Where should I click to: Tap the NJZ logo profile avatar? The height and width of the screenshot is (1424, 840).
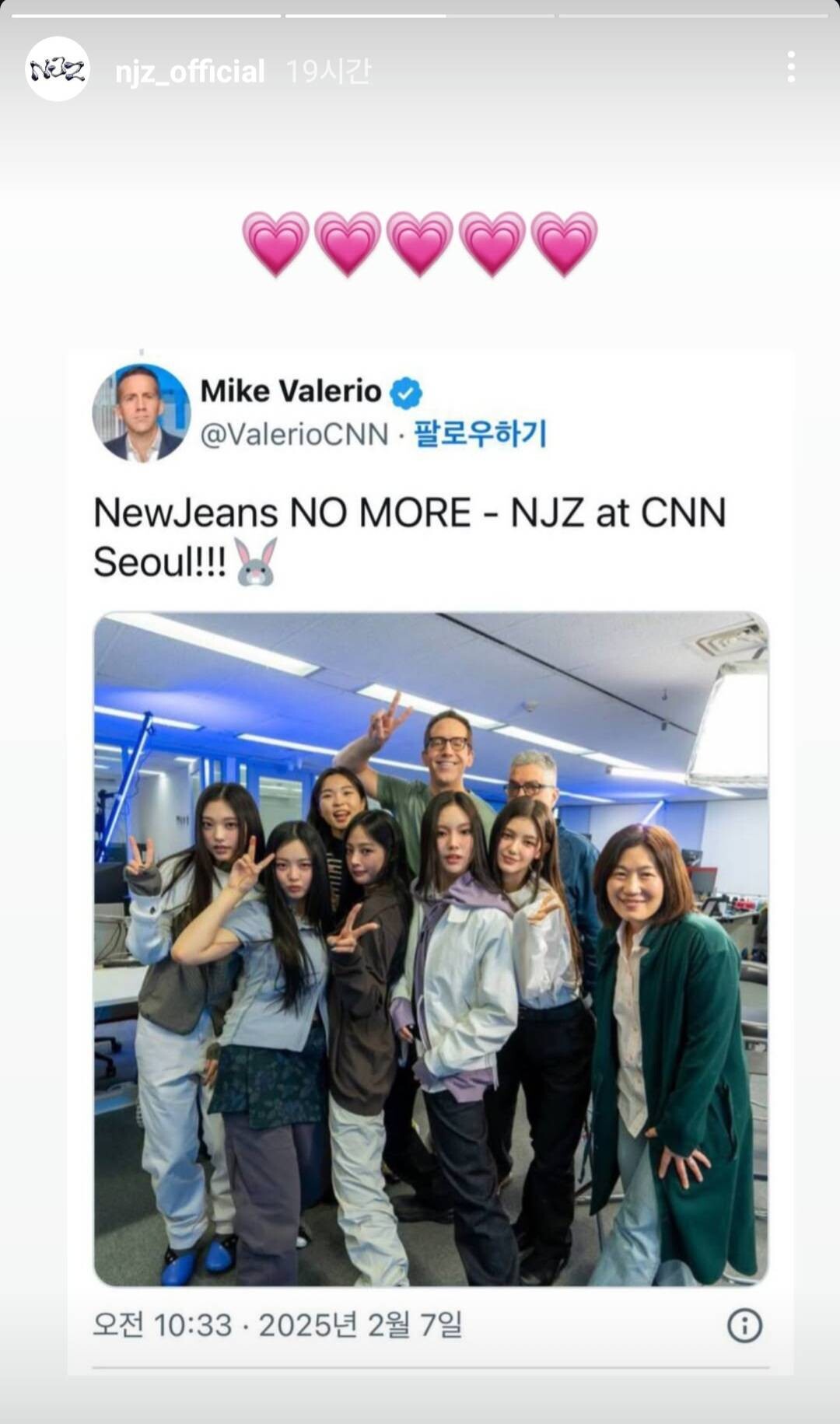[x=58, y=69]
